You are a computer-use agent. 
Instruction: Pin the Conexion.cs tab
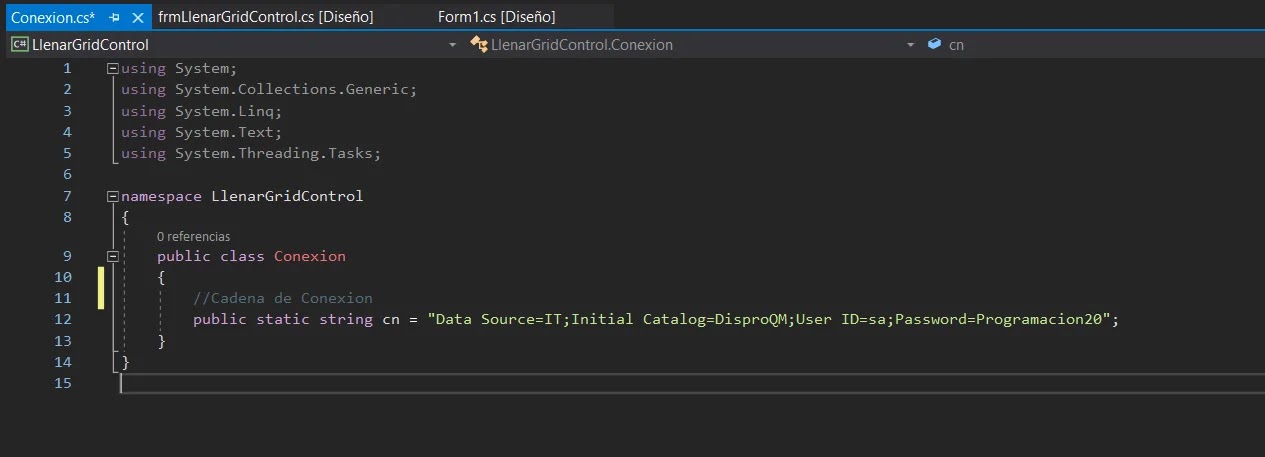point(115,17)
